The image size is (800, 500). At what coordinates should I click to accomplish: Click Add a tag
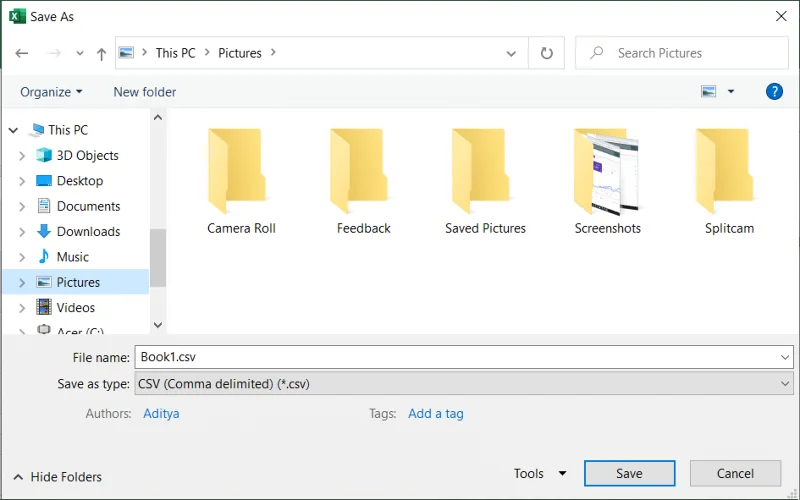pyautogui.click(x=436, y=413)
